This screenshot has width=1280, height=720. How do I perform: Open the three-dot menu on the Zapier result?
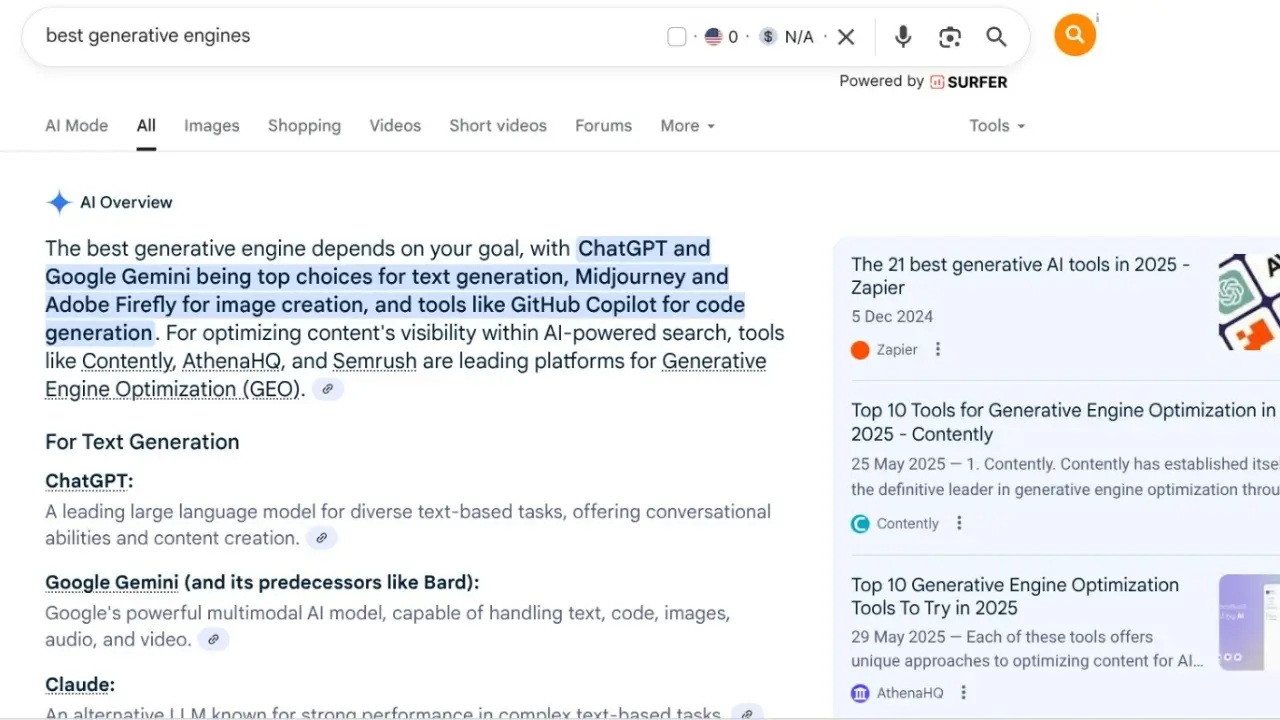pos(937,349)
